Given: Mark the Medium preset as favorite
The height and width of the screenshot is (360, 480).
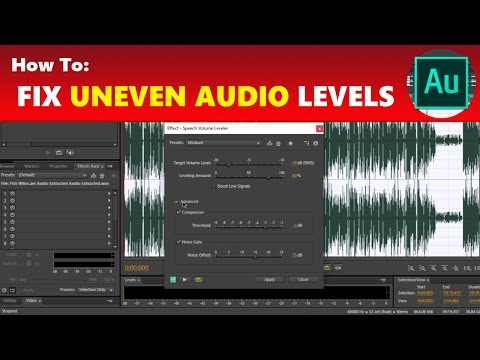Looking at the screenshot, I should point(290,143).
